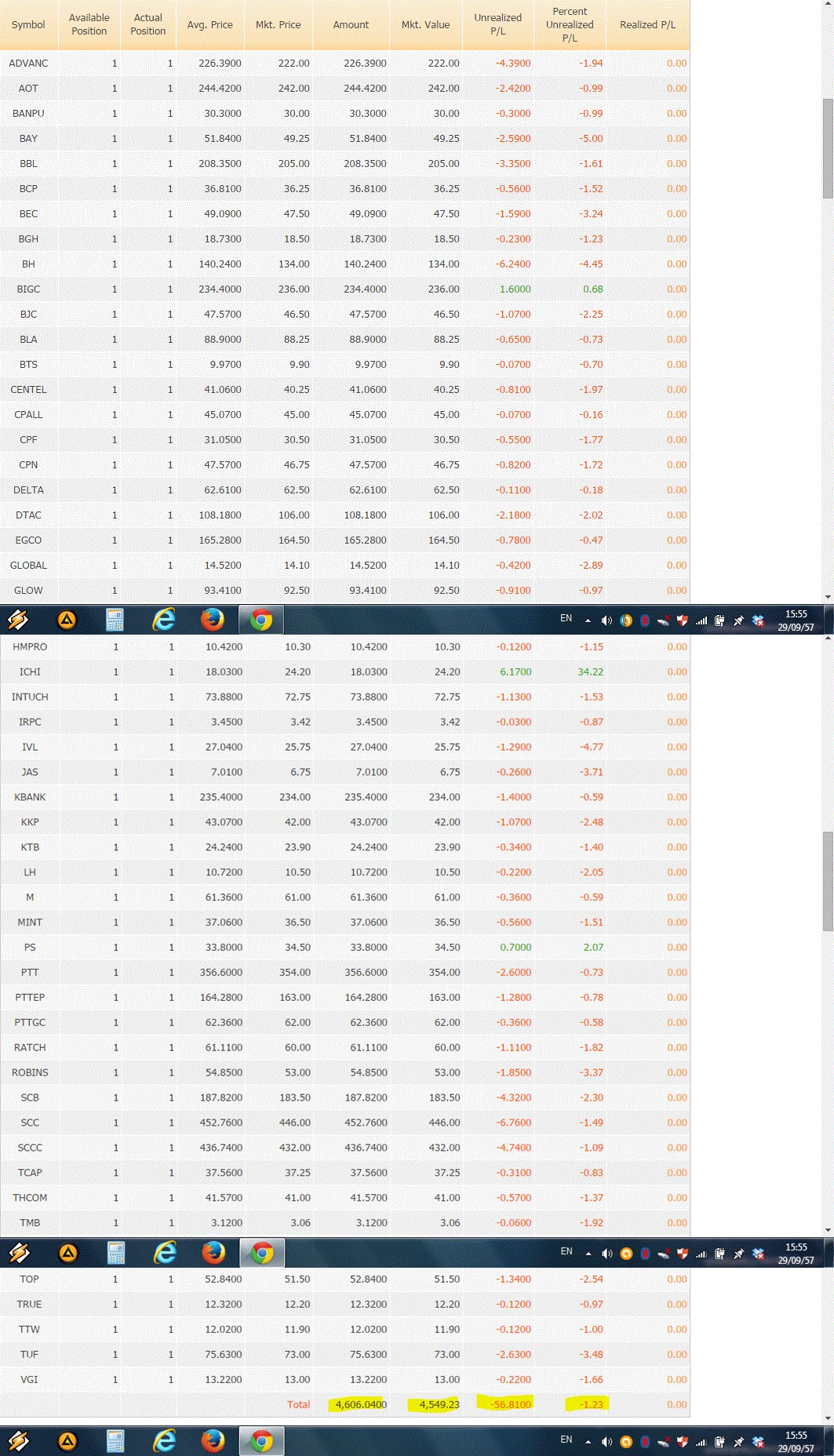This screenshot has height=1456, width=834.
Task: Open volume control in the tray below the Total row
Action: click(x=606, y=1442)
